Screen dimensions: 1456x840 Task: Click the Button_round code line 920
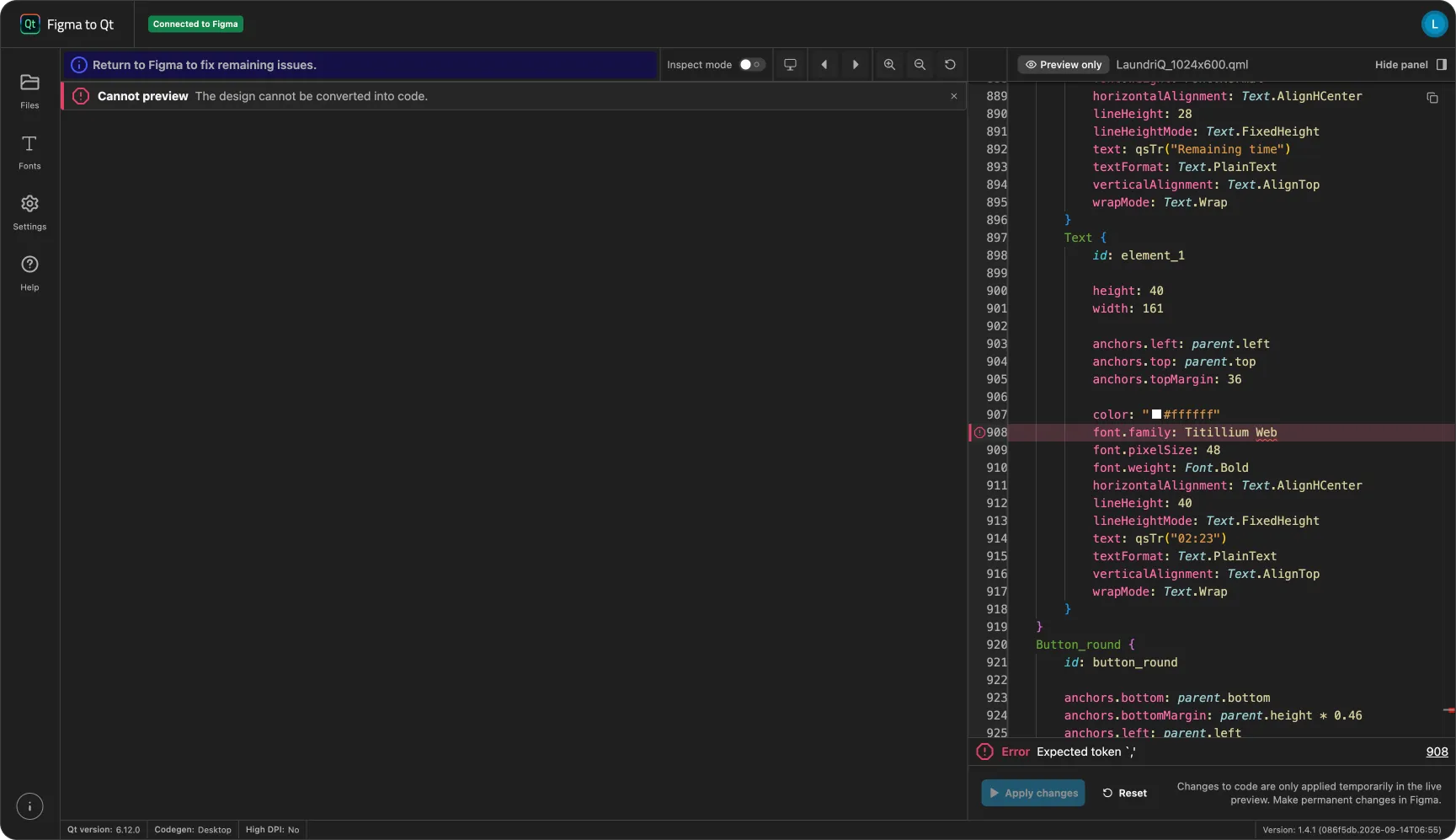[x=1085, y=645]
